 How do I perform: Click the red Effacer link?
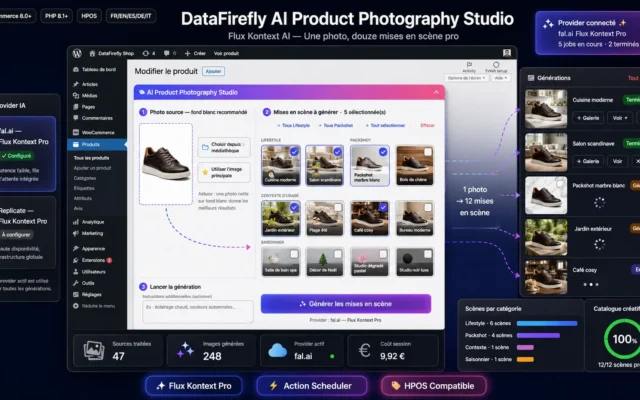427,125
